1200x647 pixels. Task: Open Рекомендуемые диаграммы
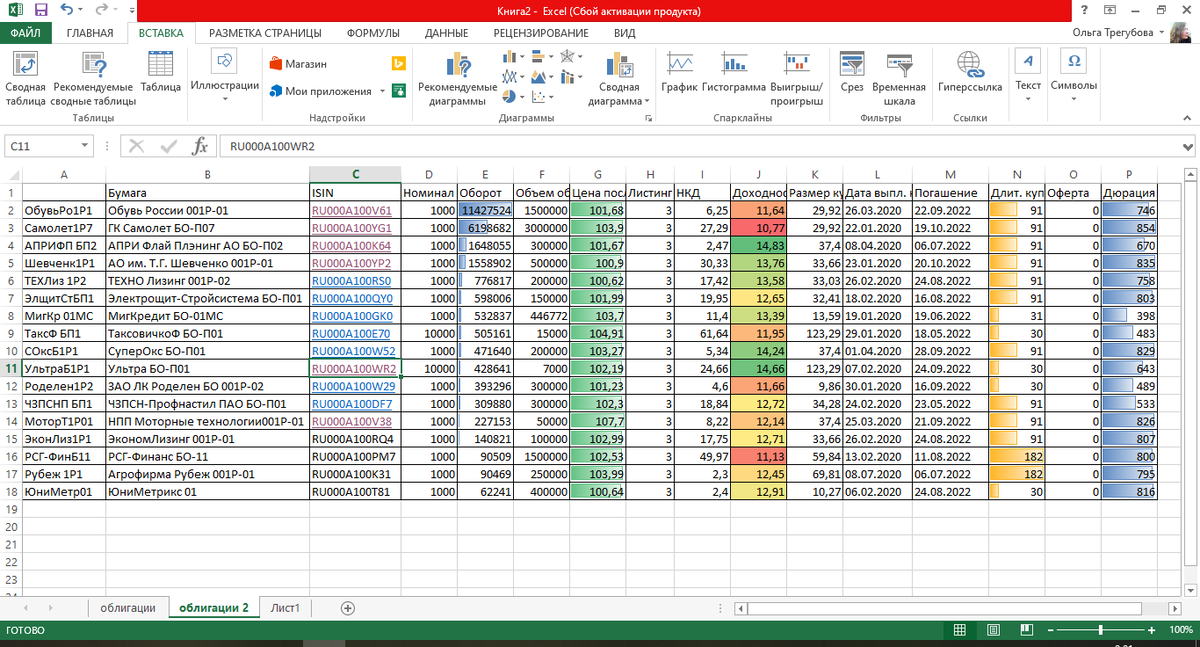click(x=458, y=78)
